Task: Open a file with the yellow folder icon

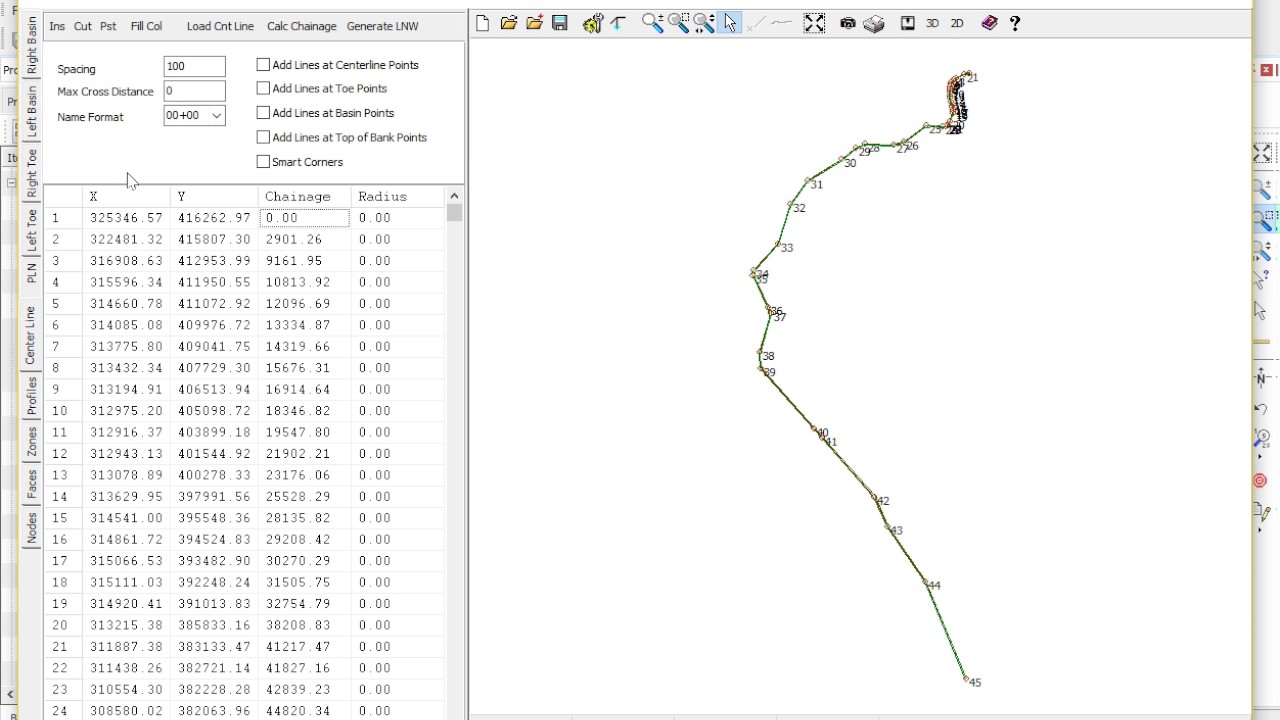Action: [x=509, y=23]
